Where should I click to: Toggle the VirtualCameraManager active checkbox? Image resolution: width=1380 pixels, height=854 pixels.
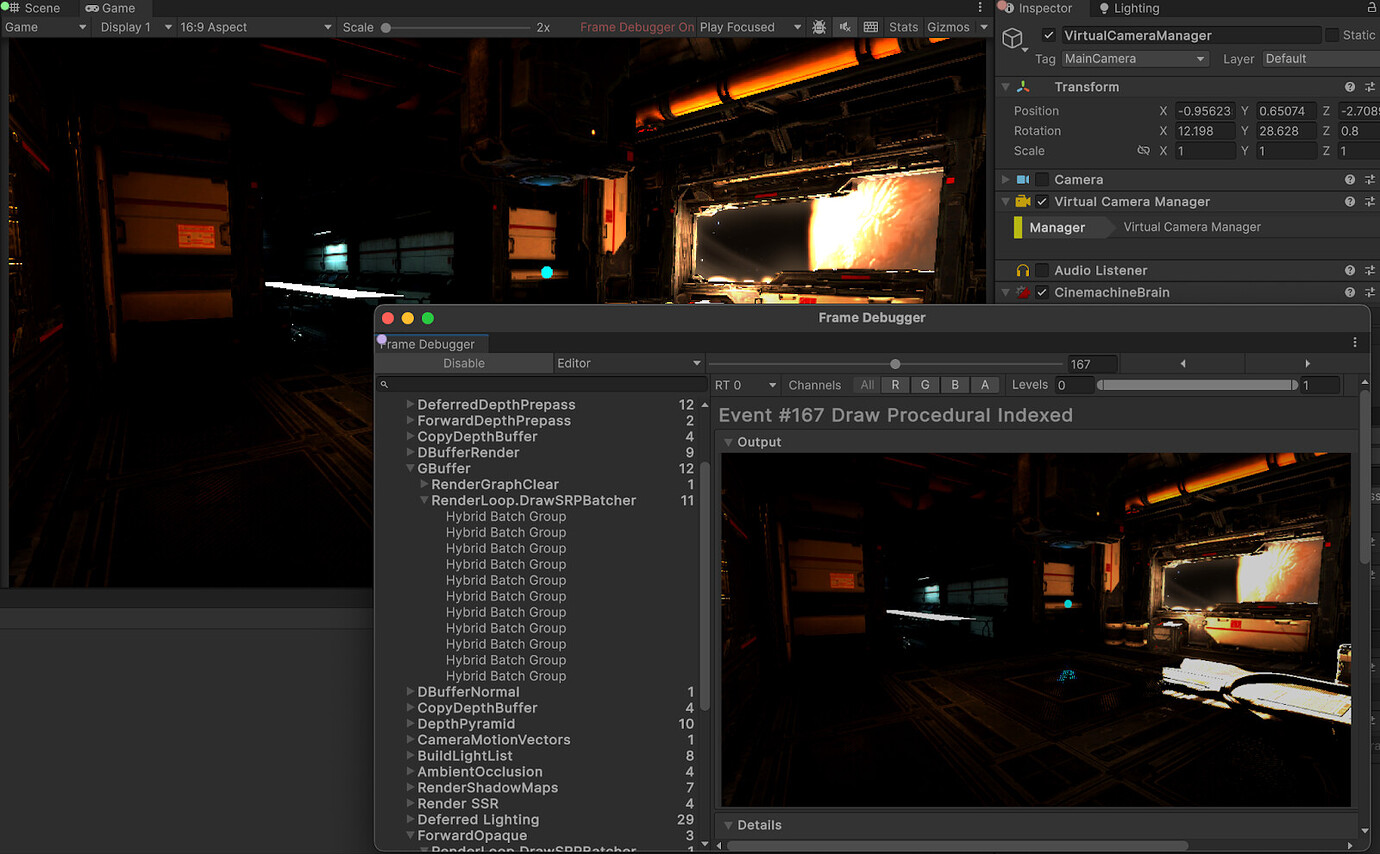(x=1046, y=34)
